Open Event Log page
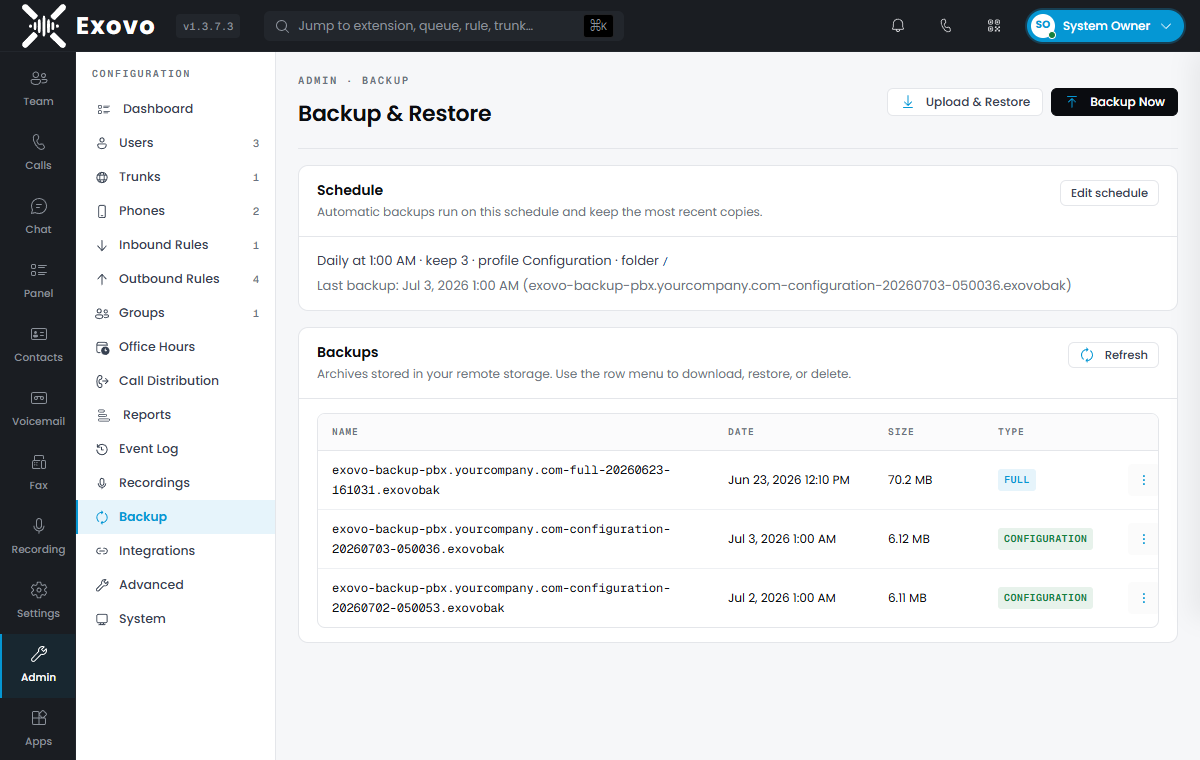The height and width of the screenshot is (760, 1200). tap(175, 449)
